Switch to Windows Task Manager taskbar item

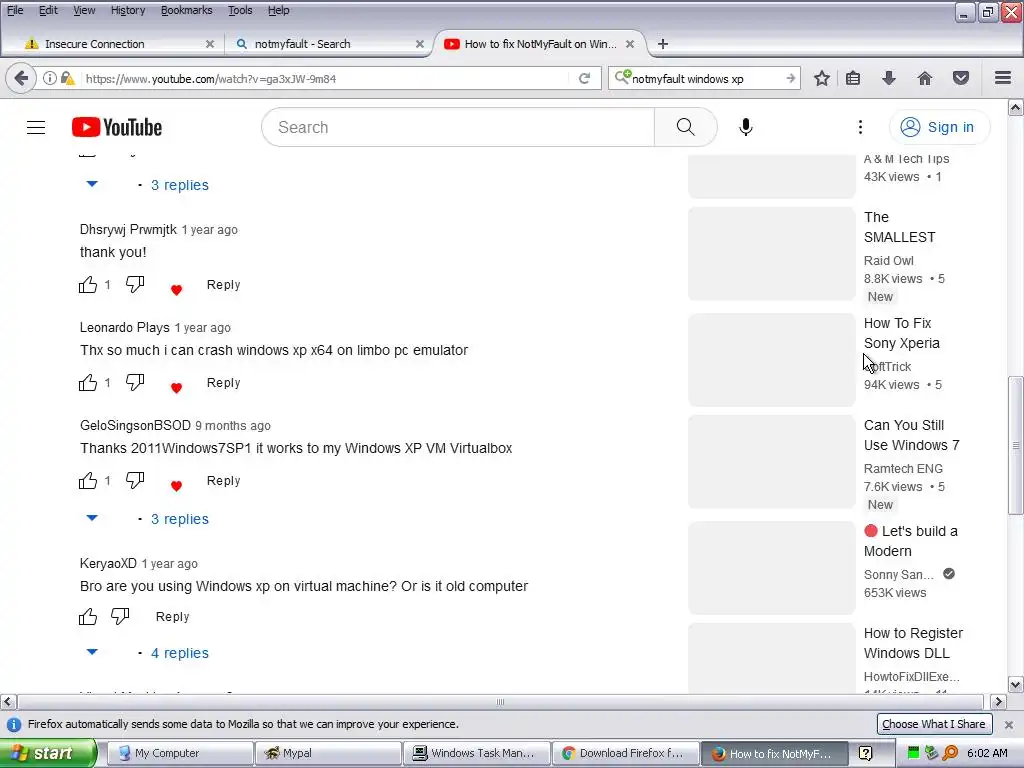(x=476, y=753)
